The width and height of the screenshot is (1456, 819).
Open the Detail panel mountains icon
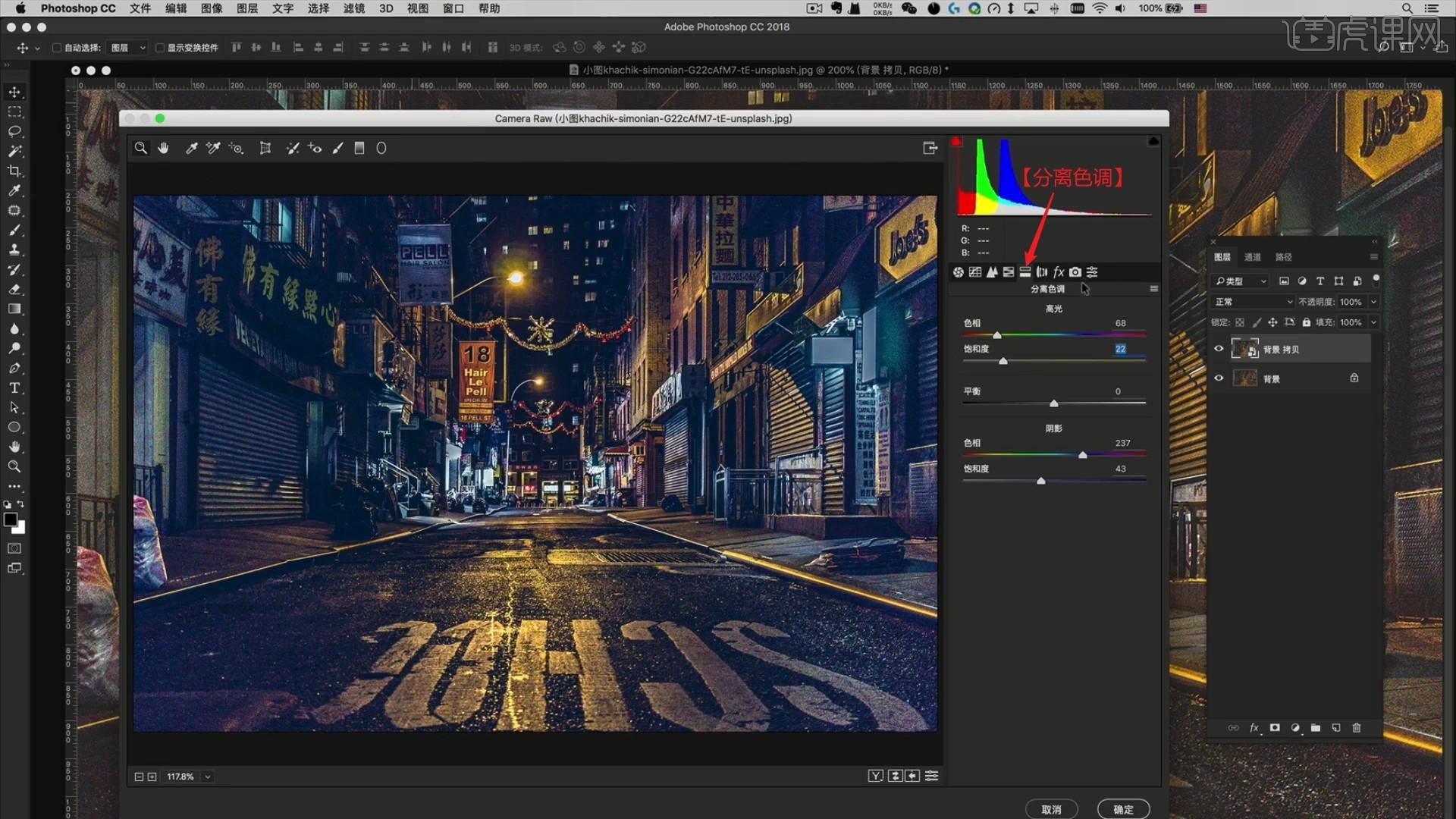[x=992, y=271]
